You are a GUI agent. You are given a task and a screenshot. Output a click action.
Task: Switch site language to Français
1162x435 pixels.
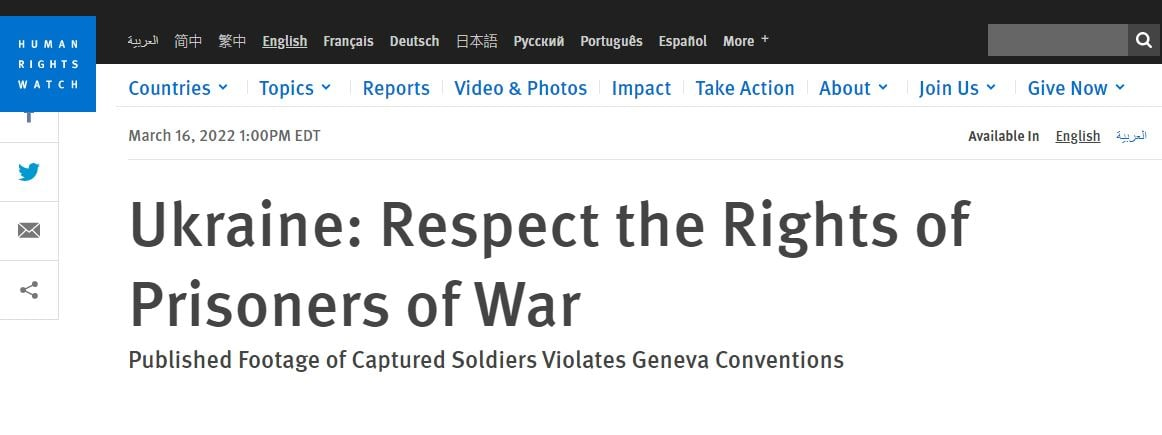pyautogui.click(x=348, y=41)
